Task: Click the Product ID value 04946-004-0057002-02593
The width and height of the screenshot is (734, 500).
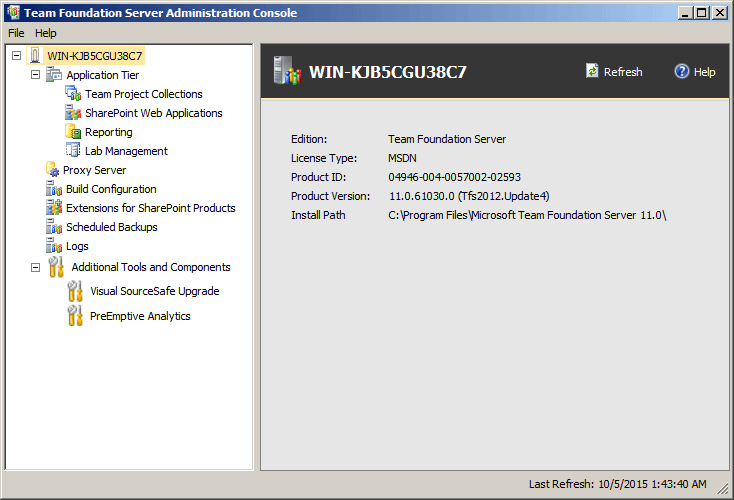Action: point(455,177)
